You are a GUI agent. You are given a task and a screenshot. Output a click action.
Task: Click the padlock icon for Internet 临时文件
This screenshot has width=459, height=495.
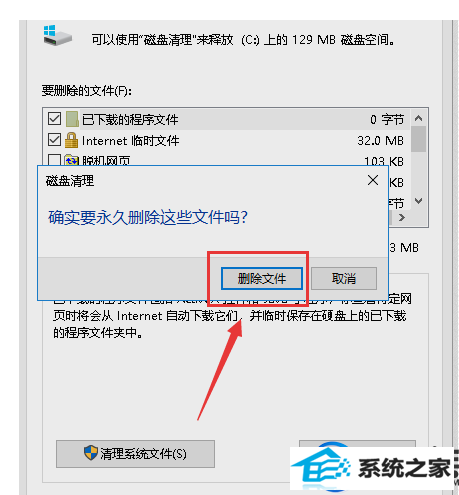tap(71, 140)
